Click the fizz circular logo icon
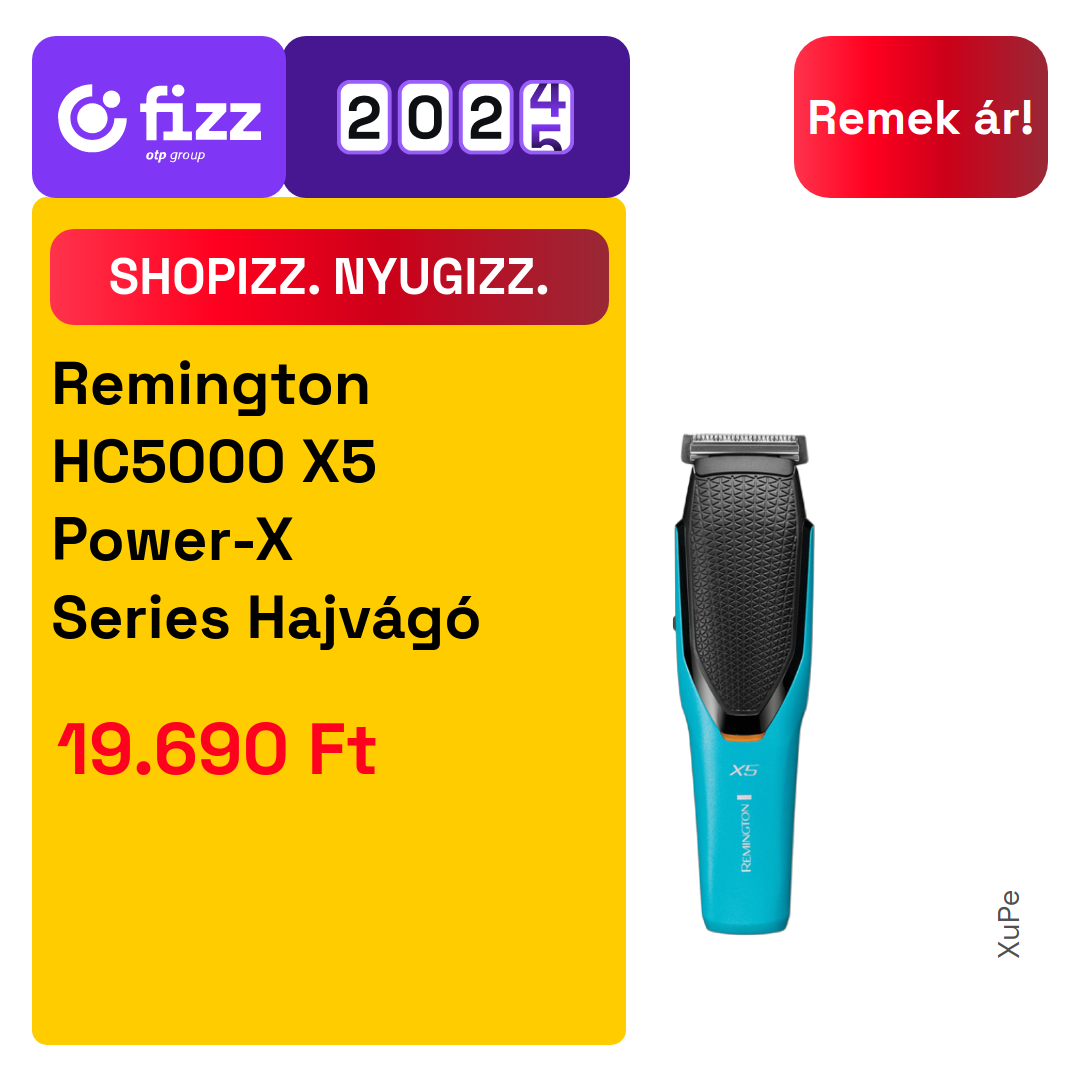The height and width of the screenshot is (1080, 1080). point(92,118)
